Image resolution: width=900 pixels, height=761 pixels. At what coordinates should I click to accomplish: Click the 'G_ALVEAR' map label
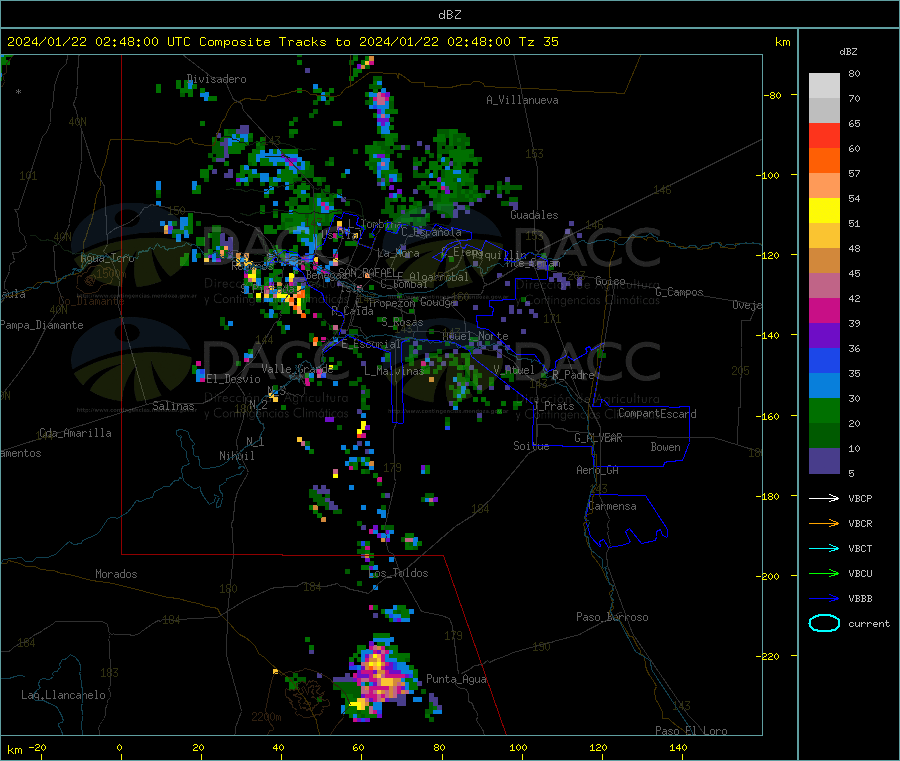(x=598, y=438)
